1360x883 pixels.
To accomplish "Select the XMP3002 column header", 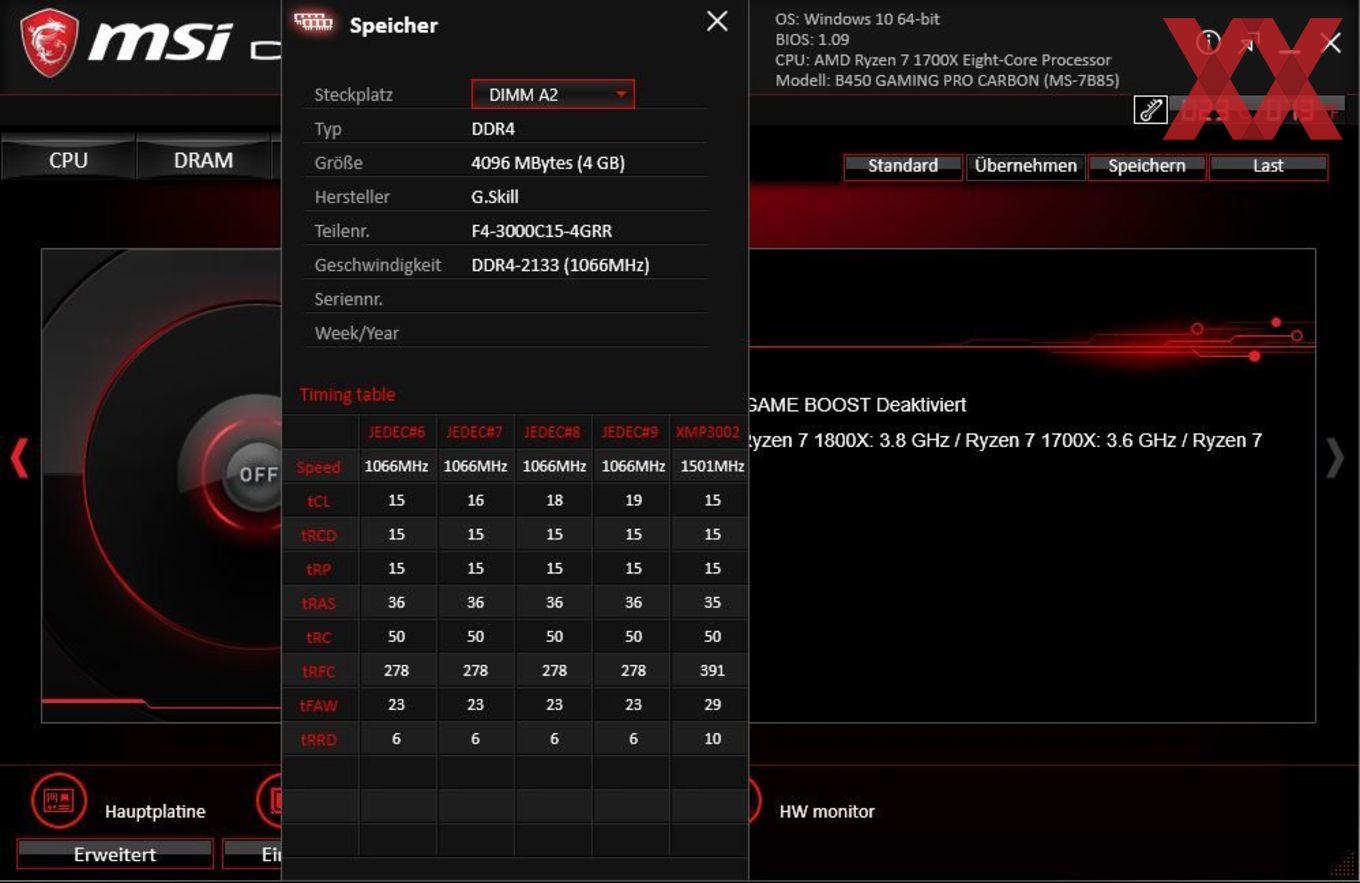I will coord(709,432).
